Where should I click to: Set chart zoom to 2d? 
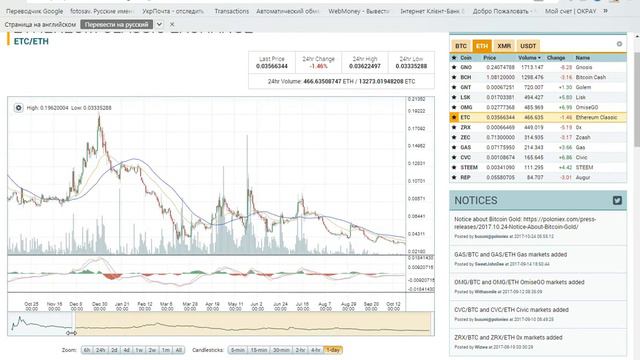114,350
